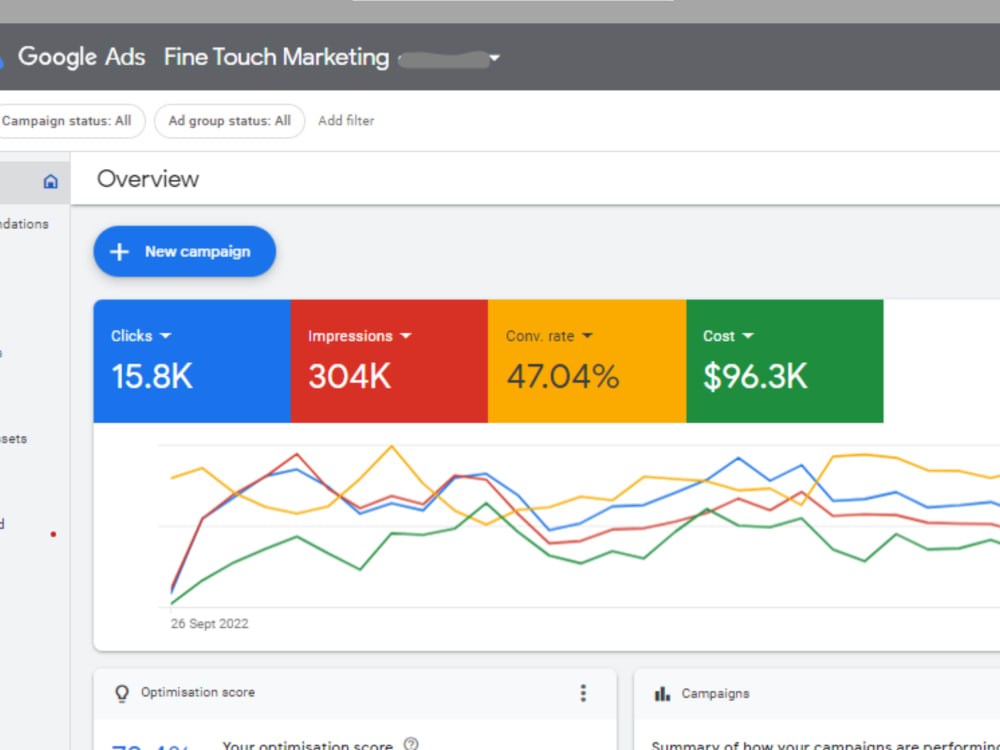Click the Campaigns card title
Viewport: 1000px width, 750px height.
pos(716,694)
